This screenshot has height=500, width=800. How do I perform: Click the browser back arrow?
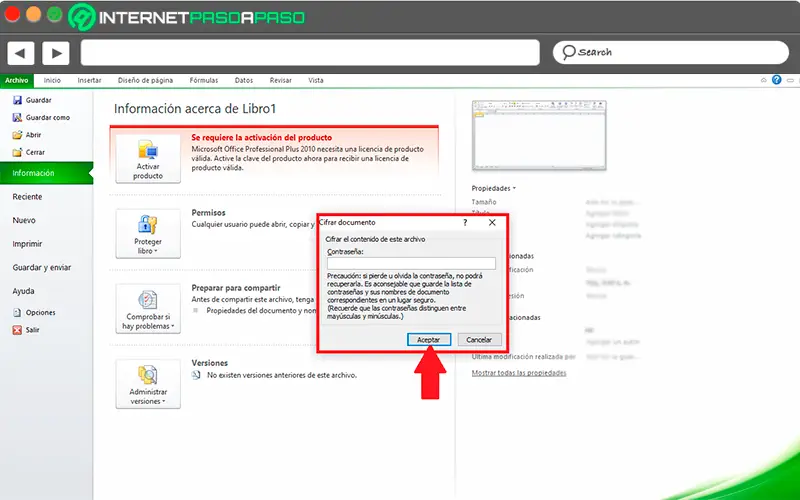tap(20, 53)
